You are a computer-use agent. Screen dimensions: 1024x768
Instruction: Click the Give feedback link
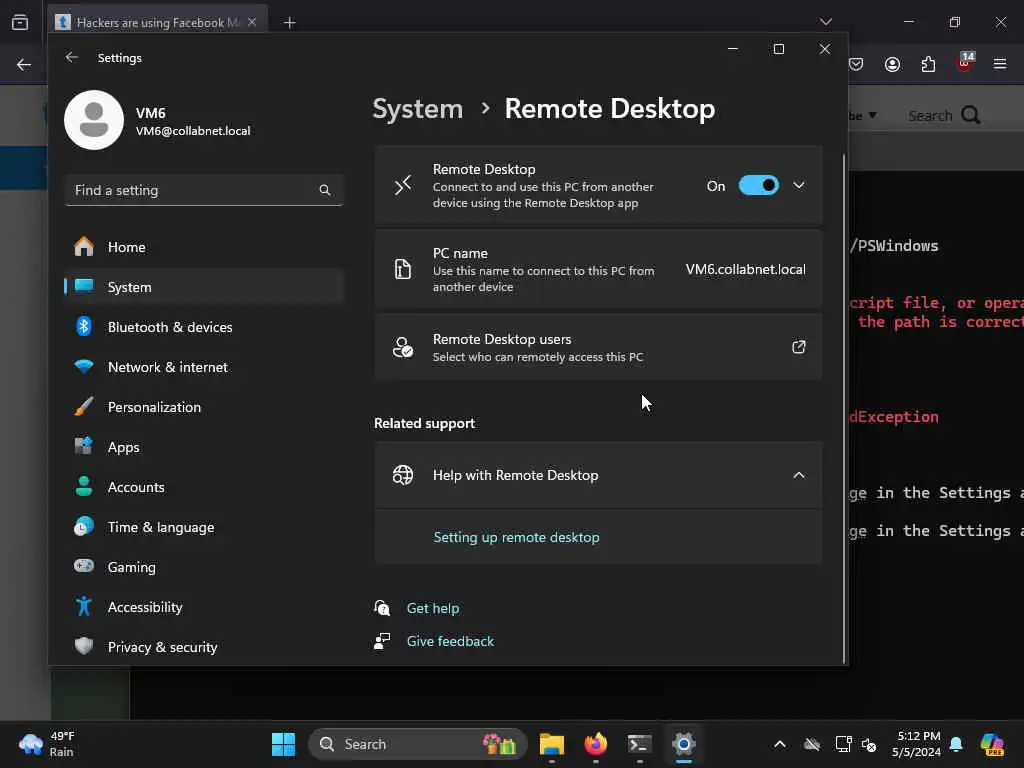click(x=450, y=641)
